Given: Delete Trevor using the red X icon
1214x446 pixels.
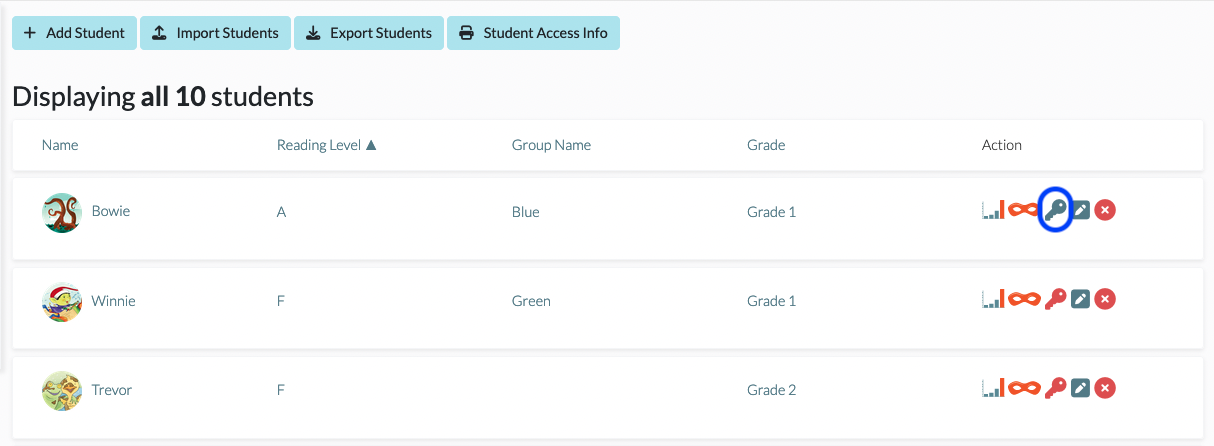Looking at the screenshot, I should click(x=1105, y=388).
